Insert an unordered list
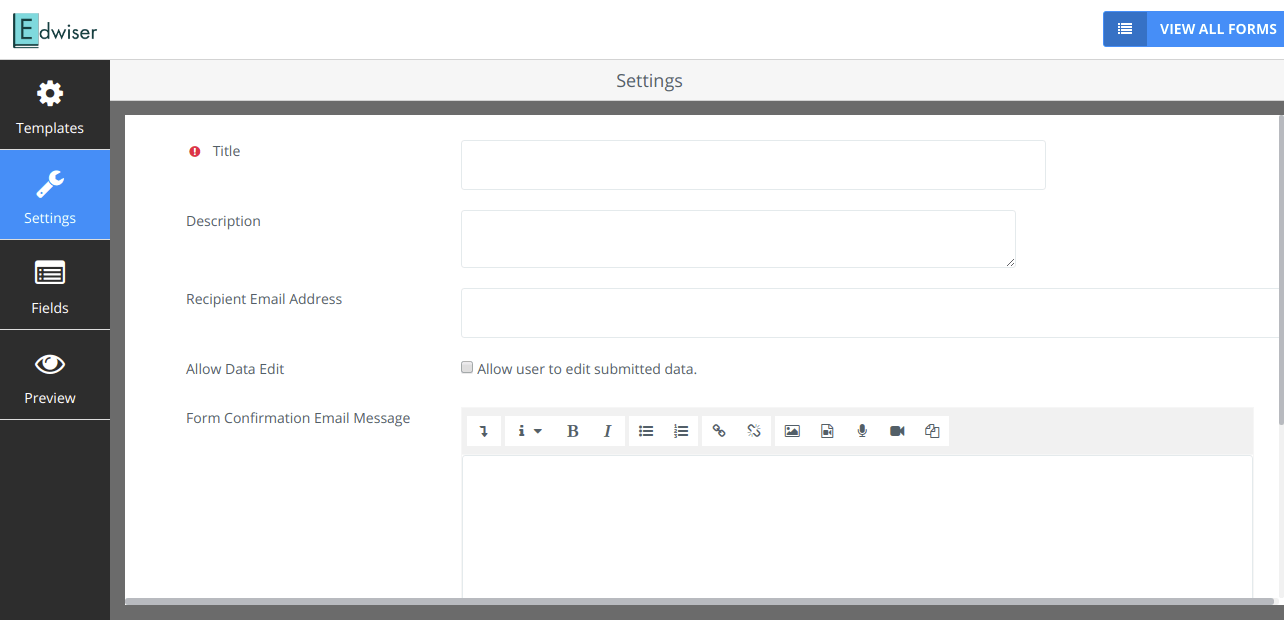The image size is (1284, 620). pos(646,430)
